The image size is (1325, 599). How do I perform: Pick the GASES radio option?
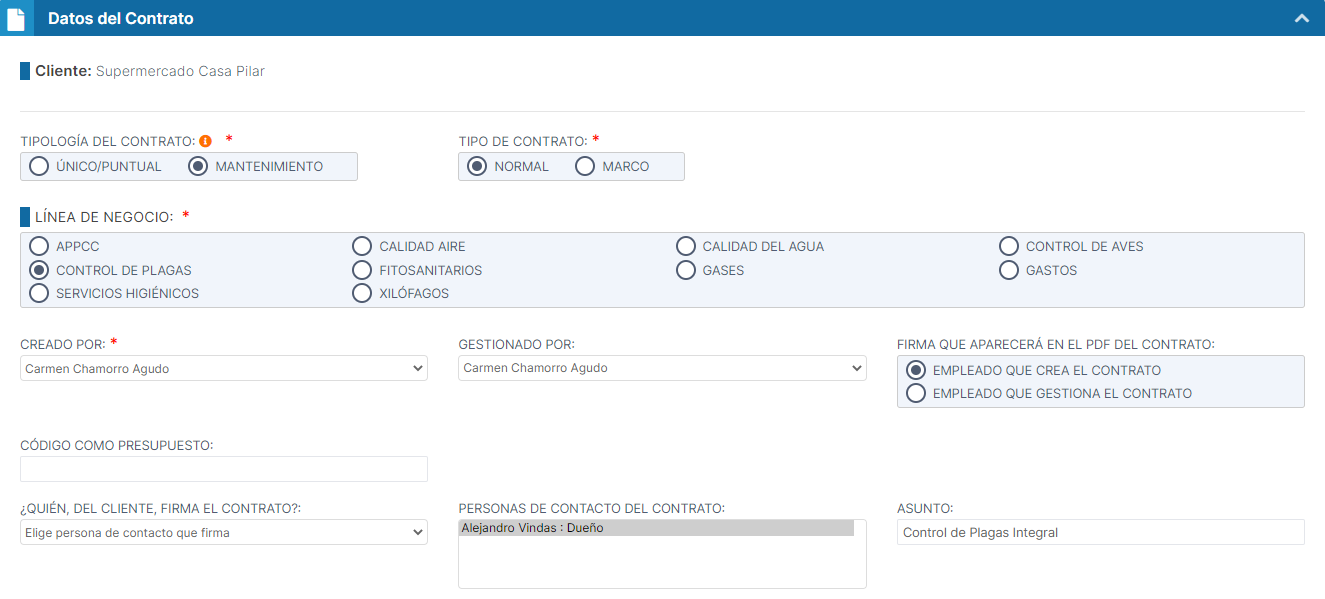(685, 270)
